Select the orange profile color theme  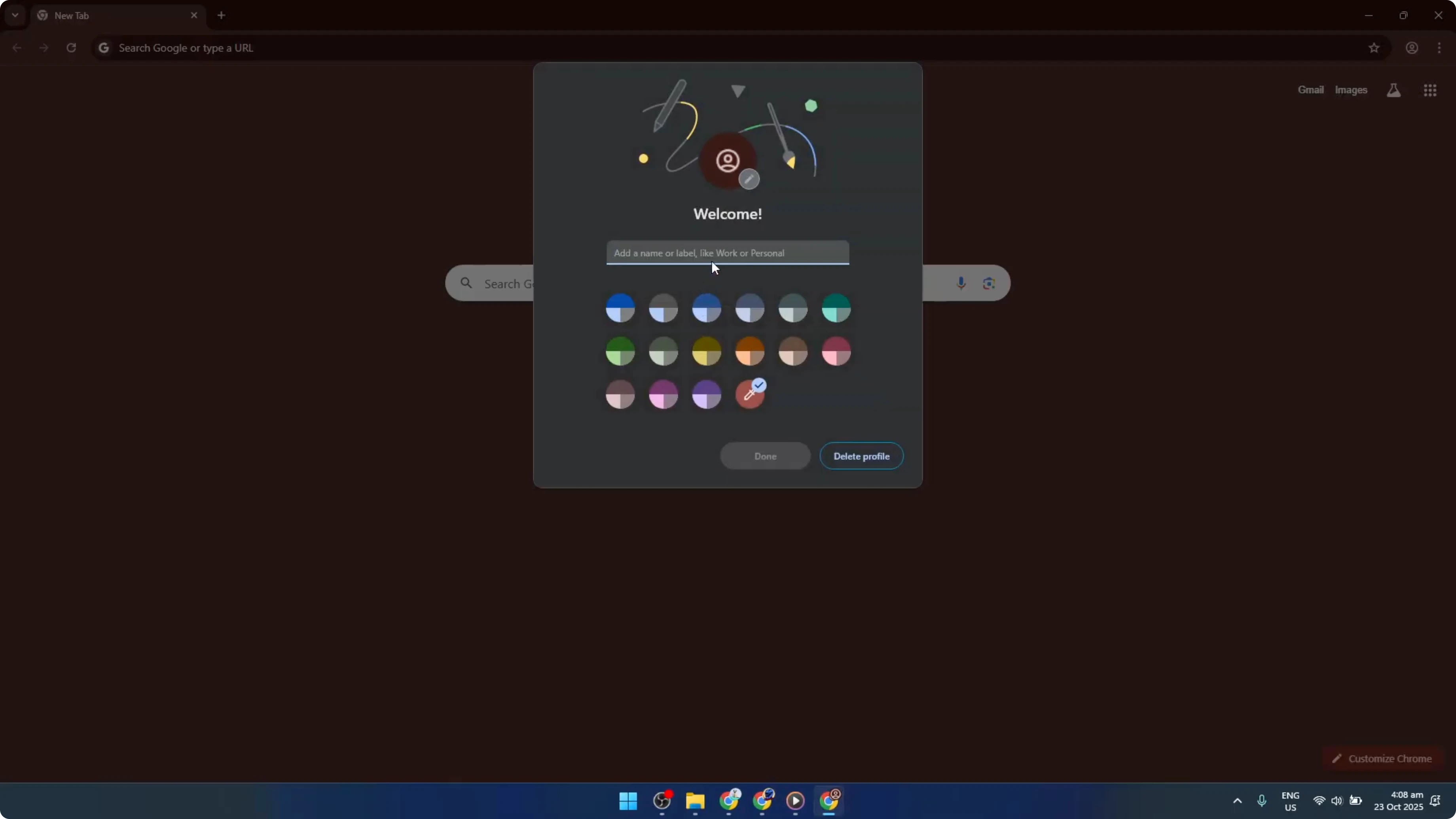click(749, 352)
